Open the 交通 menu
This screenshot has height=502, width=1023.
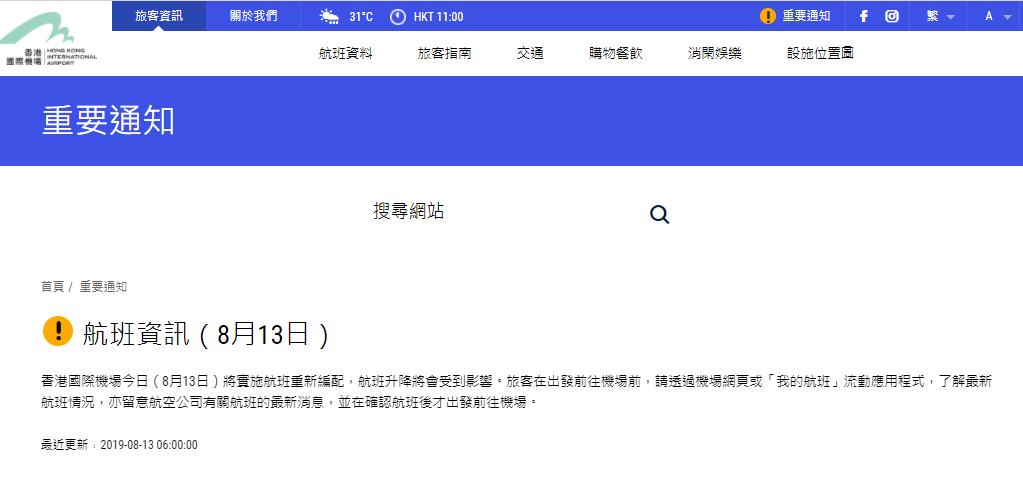click(x=530, y=54)
